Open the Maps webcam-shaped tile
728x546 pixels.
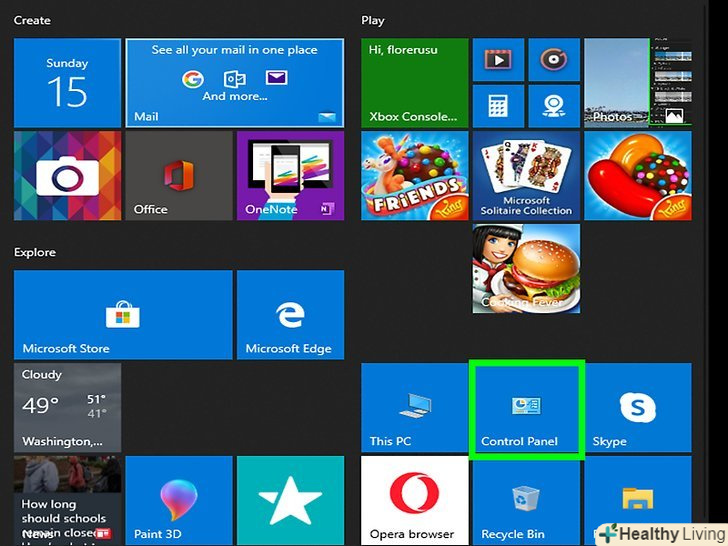(x=554, y=106)
